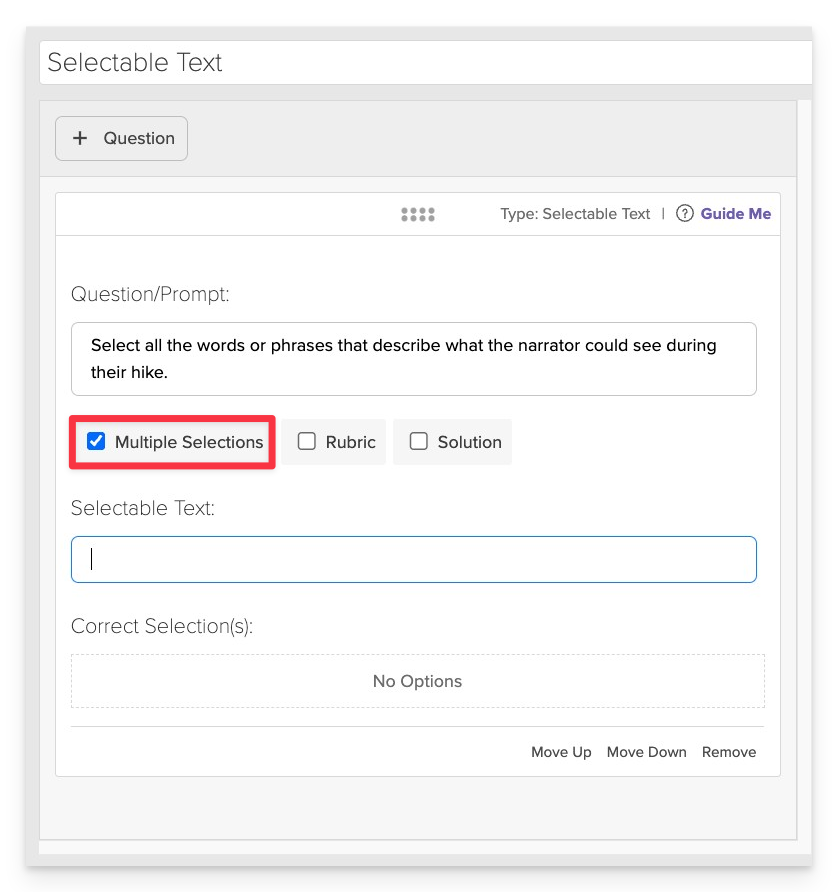The height and width of the screenshot is (892, 838).
Task: Click Move Up for this question
Action: click(561, 752)
